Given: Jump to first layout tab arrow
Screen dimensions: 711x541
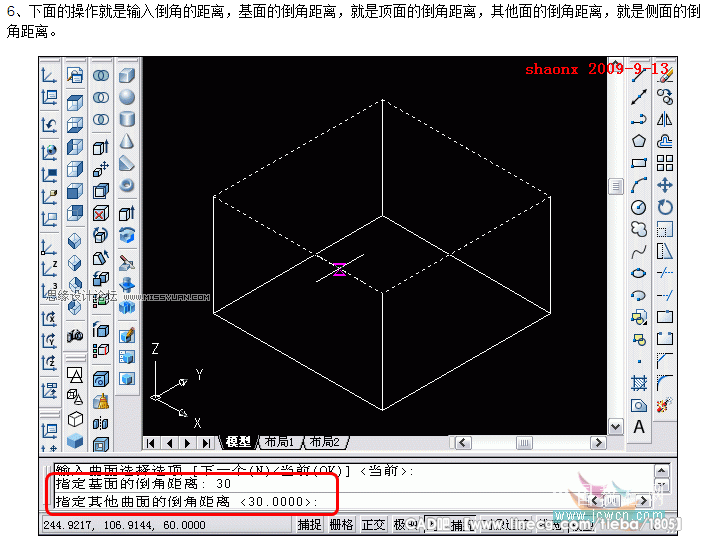Looking at the screenshot, I should click(151, 443).
